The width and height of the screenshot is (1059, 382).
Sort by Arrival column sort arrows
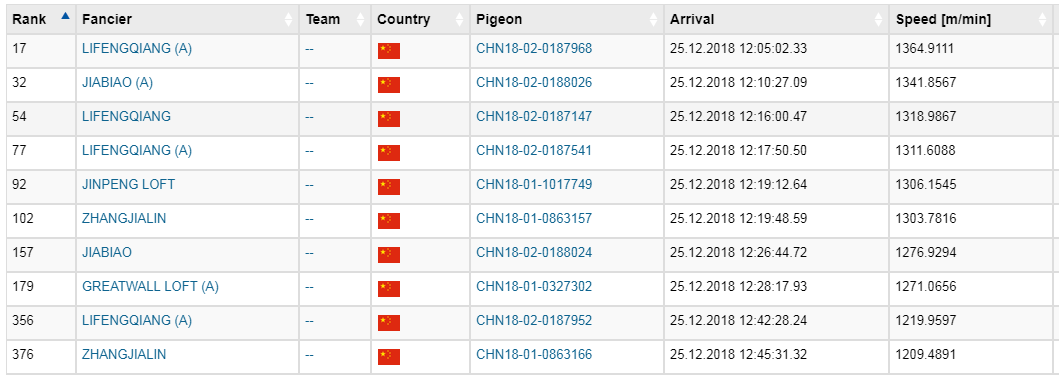(x=879, y=20)
